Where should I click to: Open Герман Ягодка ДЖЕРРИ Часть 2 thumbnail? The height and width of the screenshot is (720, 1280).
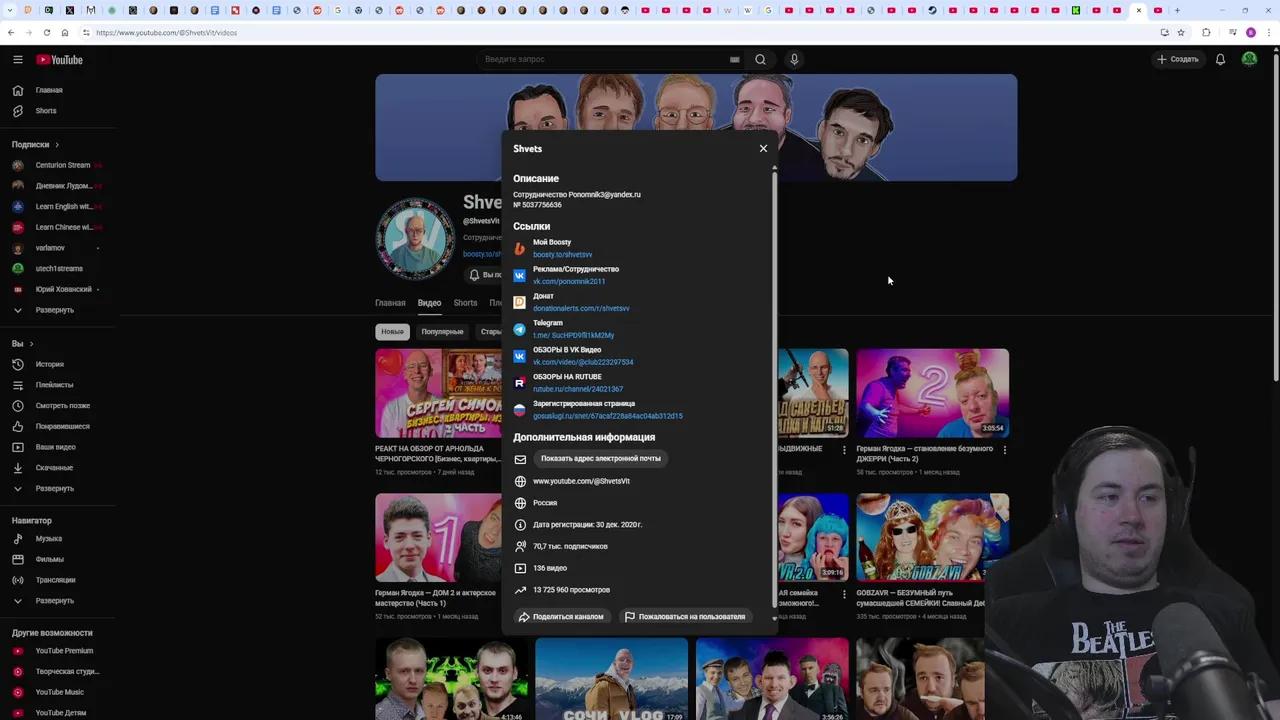click(x=932, y=392)
